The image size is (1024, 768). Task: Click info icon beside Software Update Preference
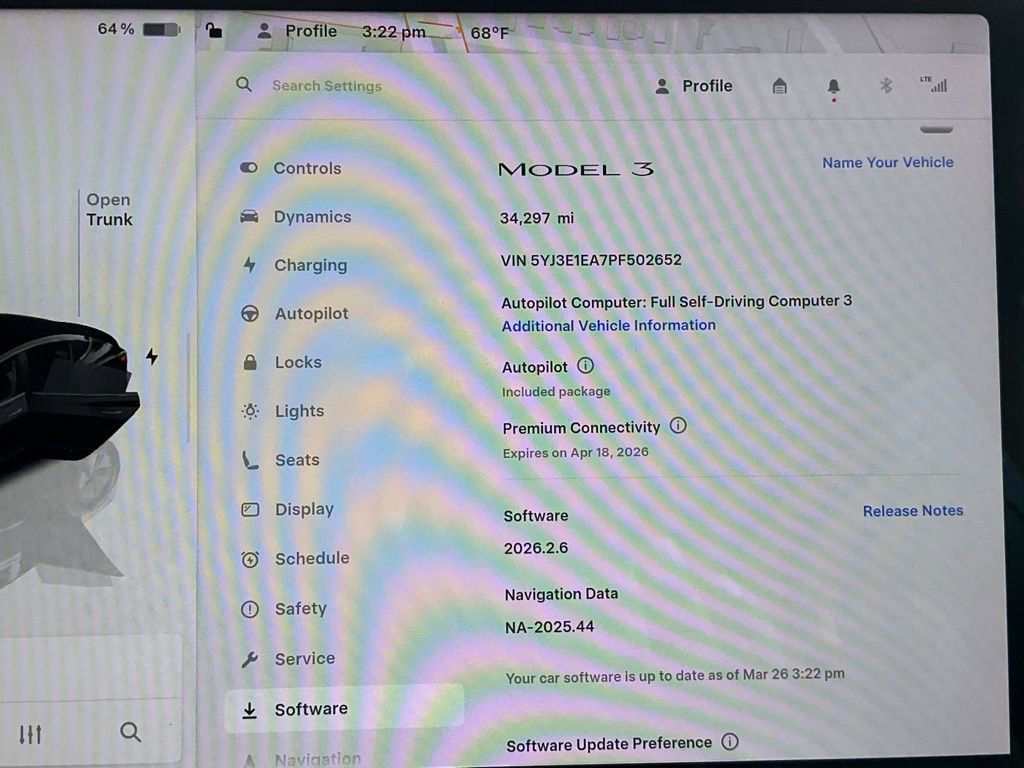pos(729,742)
